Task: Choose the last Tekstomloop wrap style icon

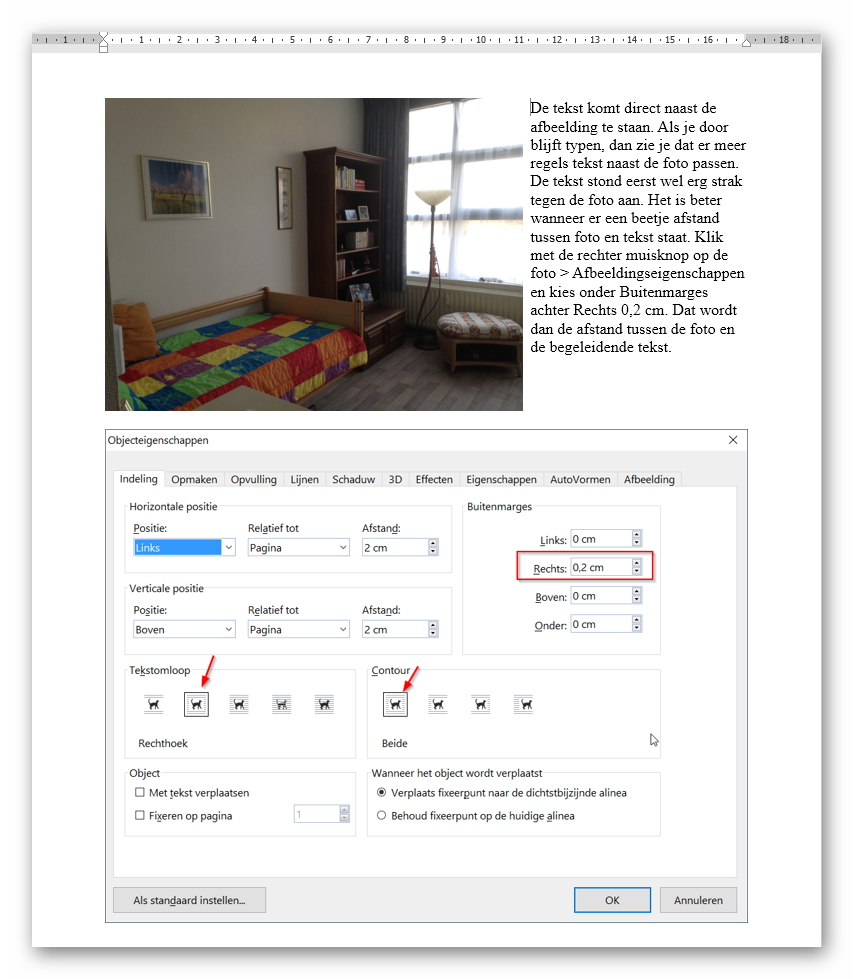Action: pyautogui.click(x=323, y=704)
